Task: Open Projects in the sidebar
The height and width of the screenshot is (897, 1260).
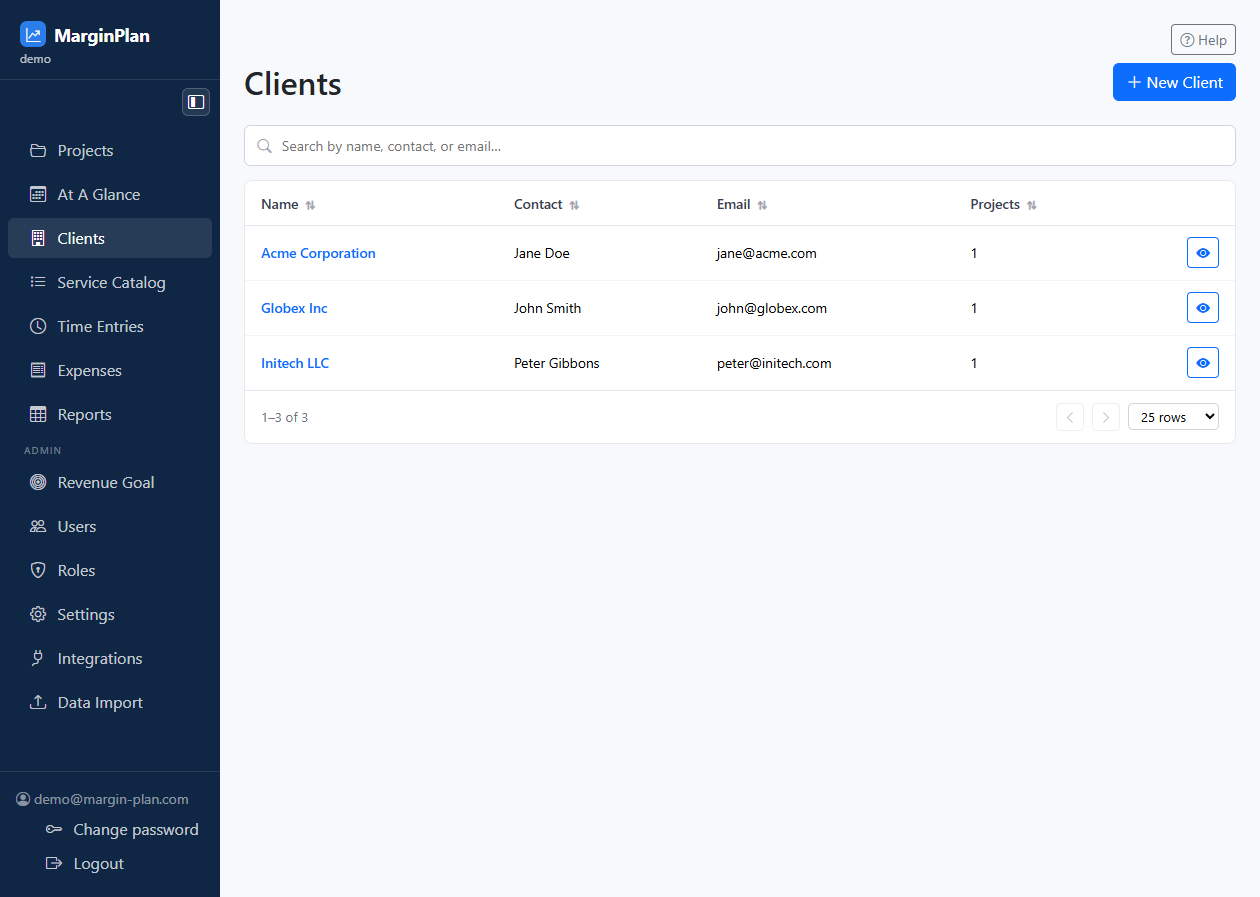Action: click(110, 151)
